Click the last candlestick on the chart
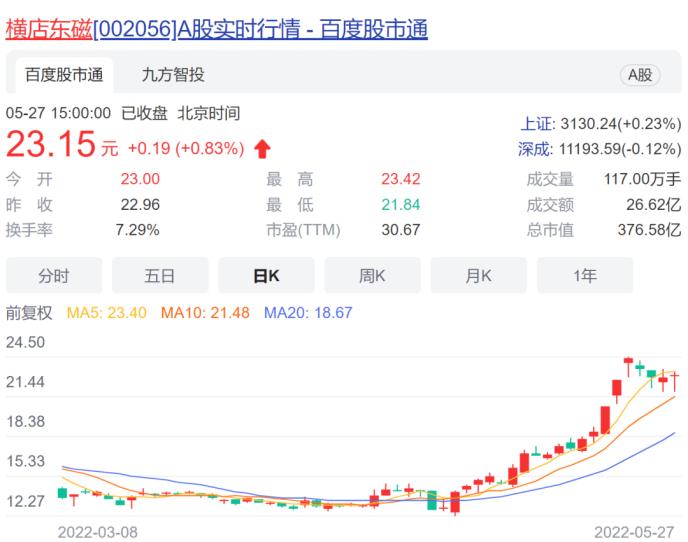 pyautogui.click(x=675, y=381)
